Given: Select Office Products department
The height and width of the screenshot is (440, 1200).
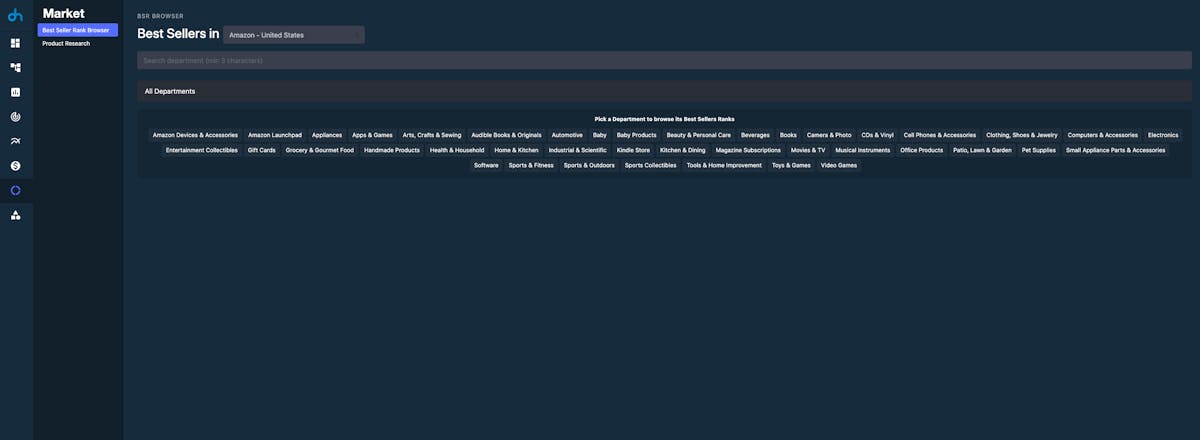Looking at the screenshot, I should 922,150.
